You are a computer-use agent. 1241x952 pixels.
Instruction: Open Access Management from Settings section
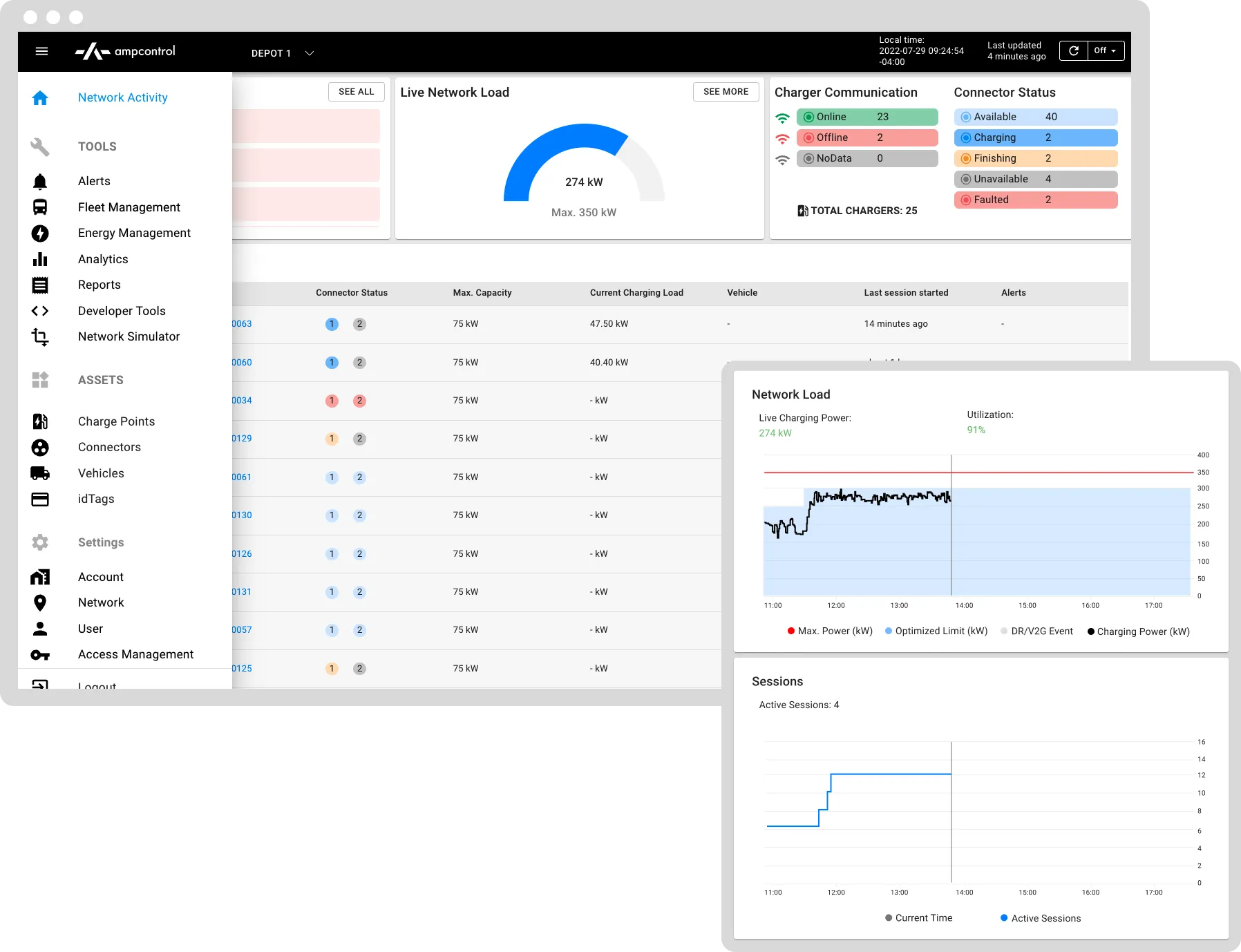pyautogui.click(x=135, y=654)
